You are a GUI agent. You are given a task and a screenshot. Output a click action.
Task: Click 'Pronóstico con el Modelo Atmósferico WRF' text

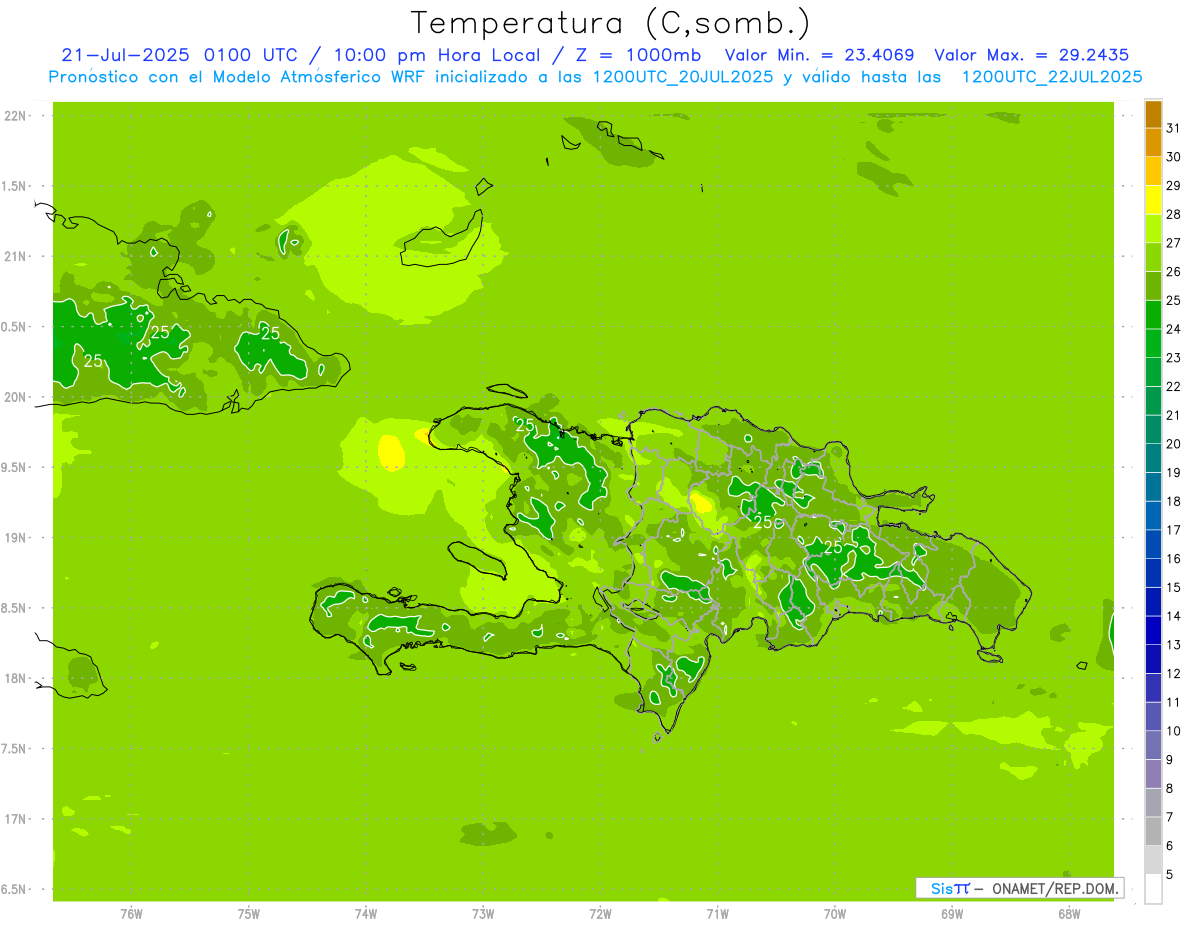238,77
